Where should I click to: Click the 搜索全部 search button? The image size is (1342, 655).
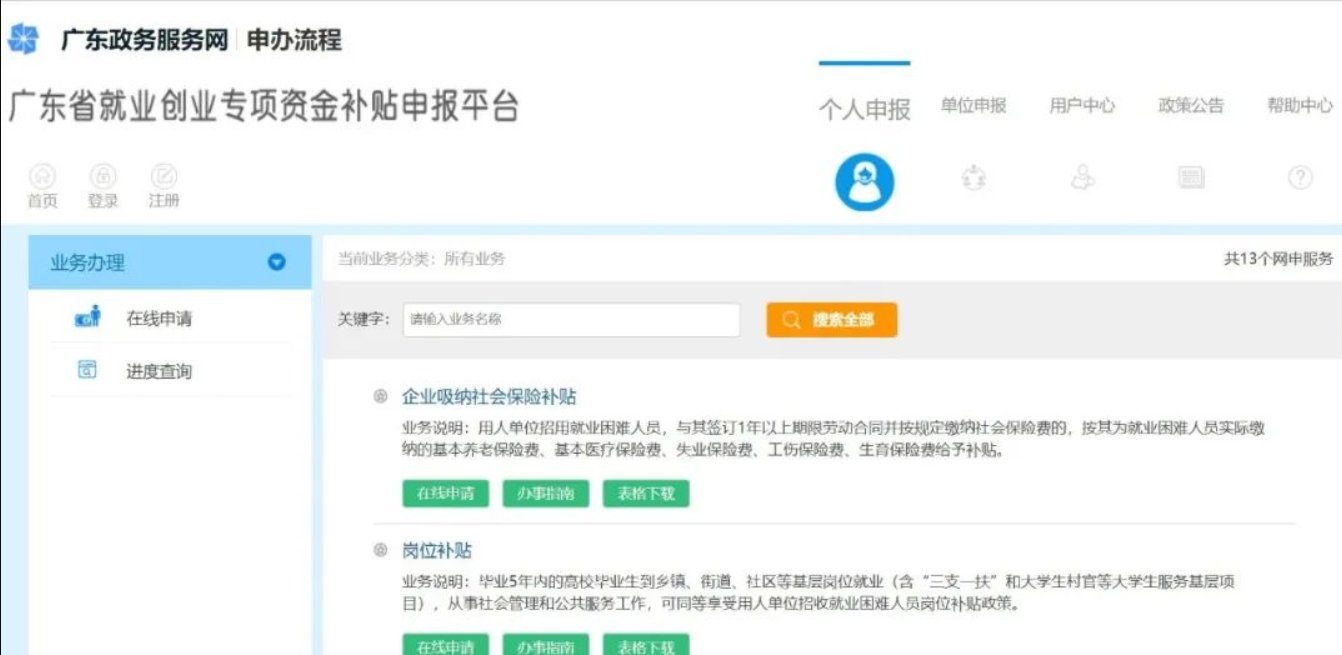(832, 320)
